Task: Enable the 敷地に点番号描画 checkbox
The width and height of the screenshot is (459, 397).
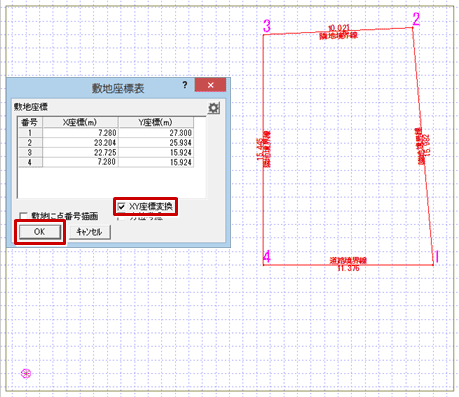Action: (x=24, y=216)
